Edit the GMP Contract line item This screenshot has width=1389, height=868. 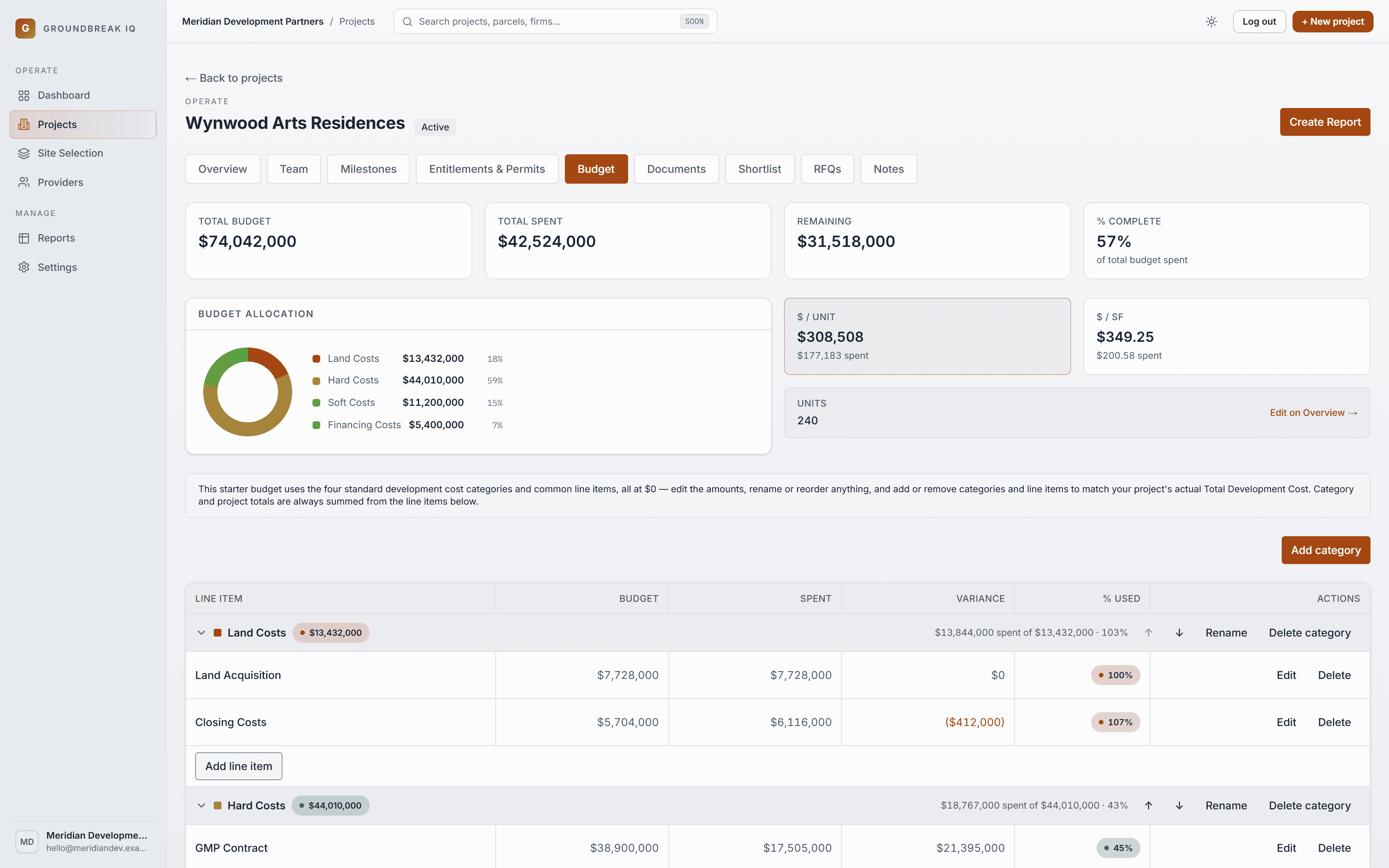pyautogui.click(x=1286, y=848)
